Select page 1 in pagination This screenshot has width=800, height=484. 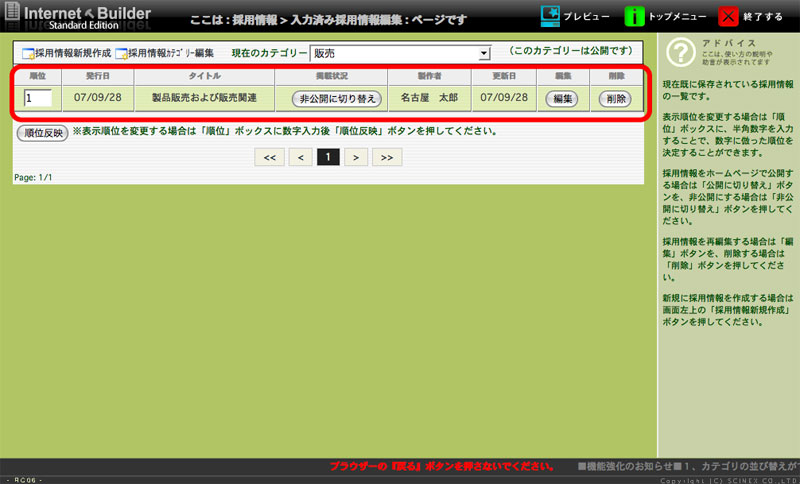(x=328, y=157)
